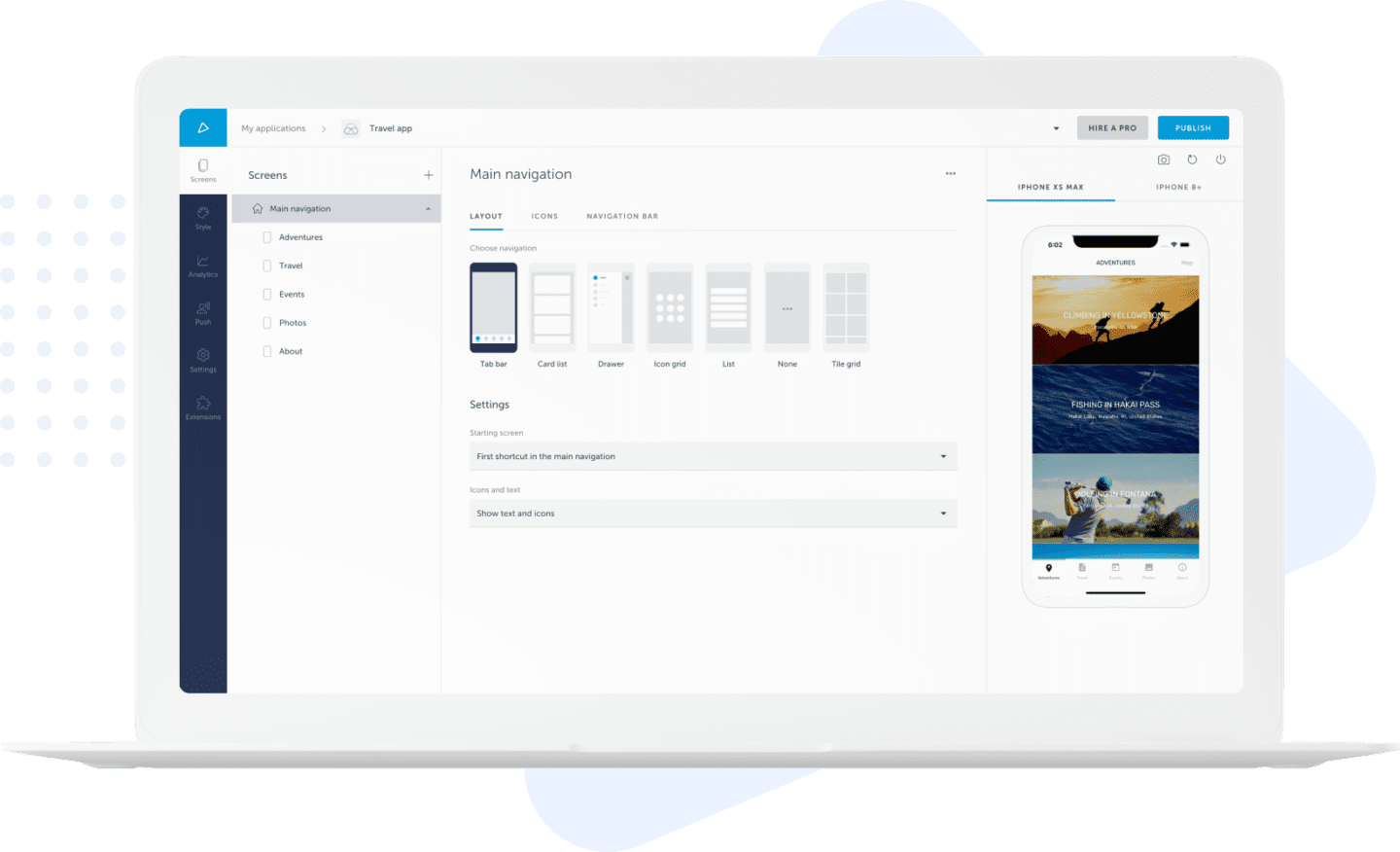
Task: Switch to the Icons tab
Action: click(544, 216)
